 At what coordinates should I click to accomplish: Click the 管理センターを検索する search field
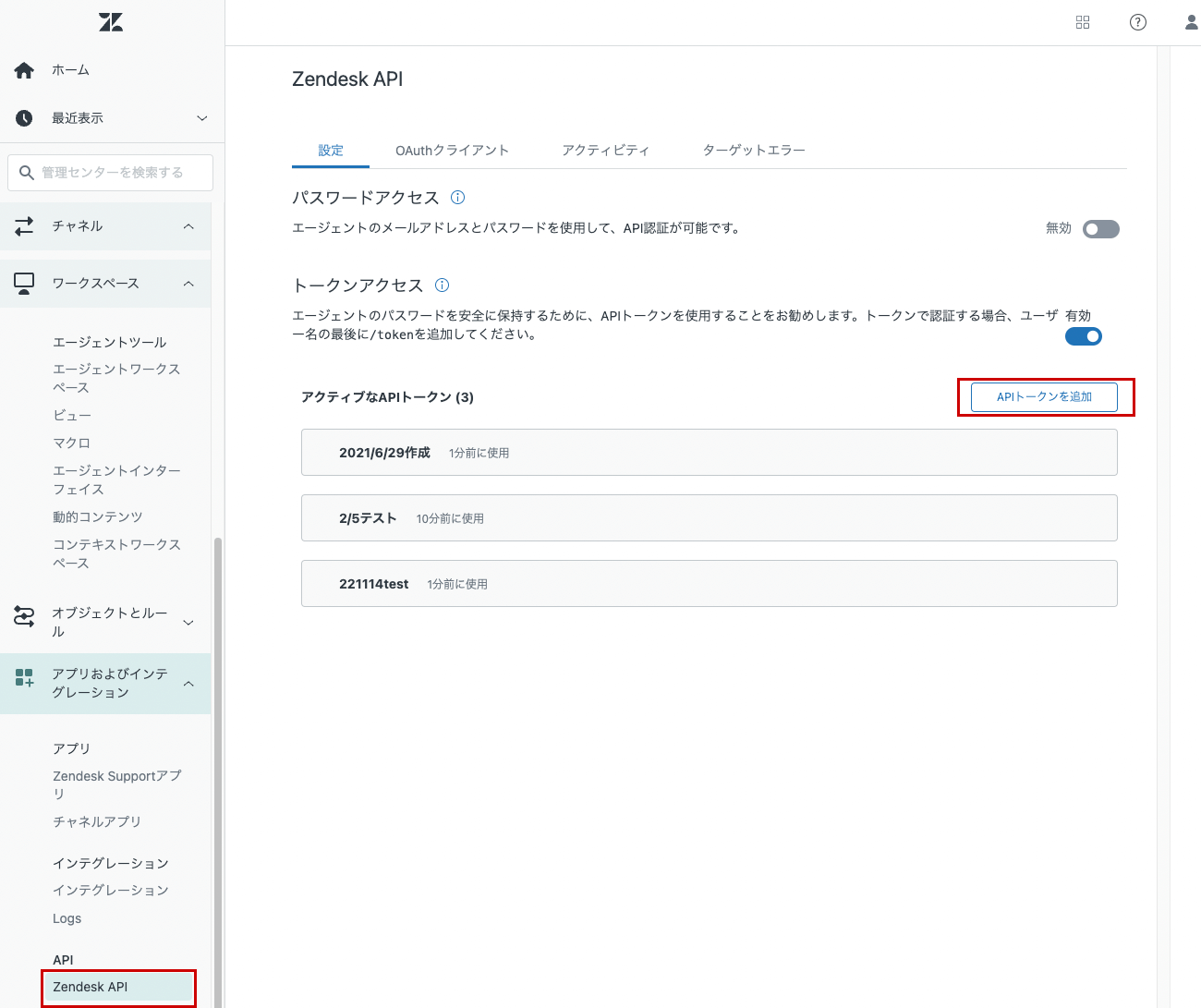tap(111, 173)
